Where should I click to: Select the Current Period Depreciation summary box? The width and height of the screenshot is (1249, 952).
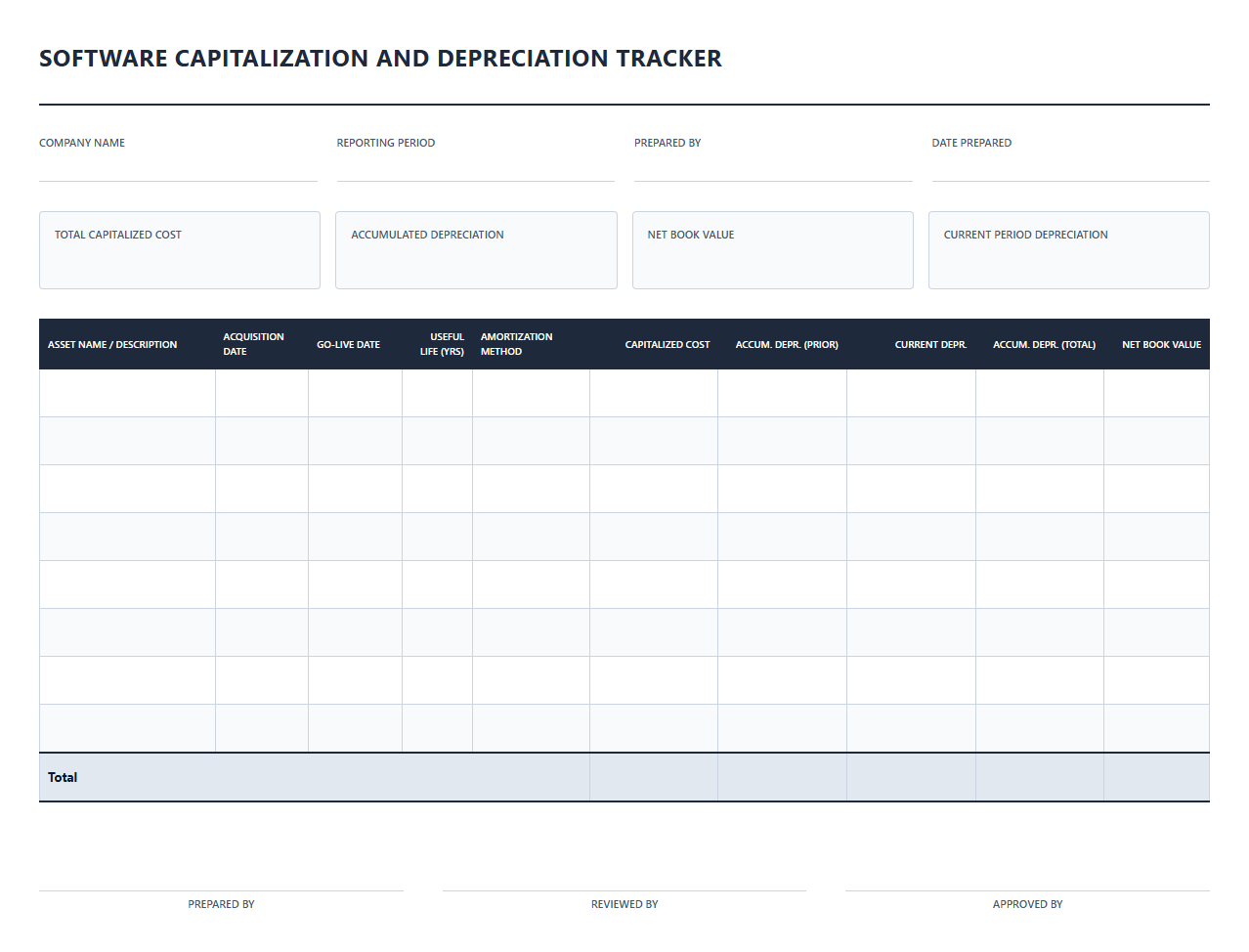coord(1069,250)
